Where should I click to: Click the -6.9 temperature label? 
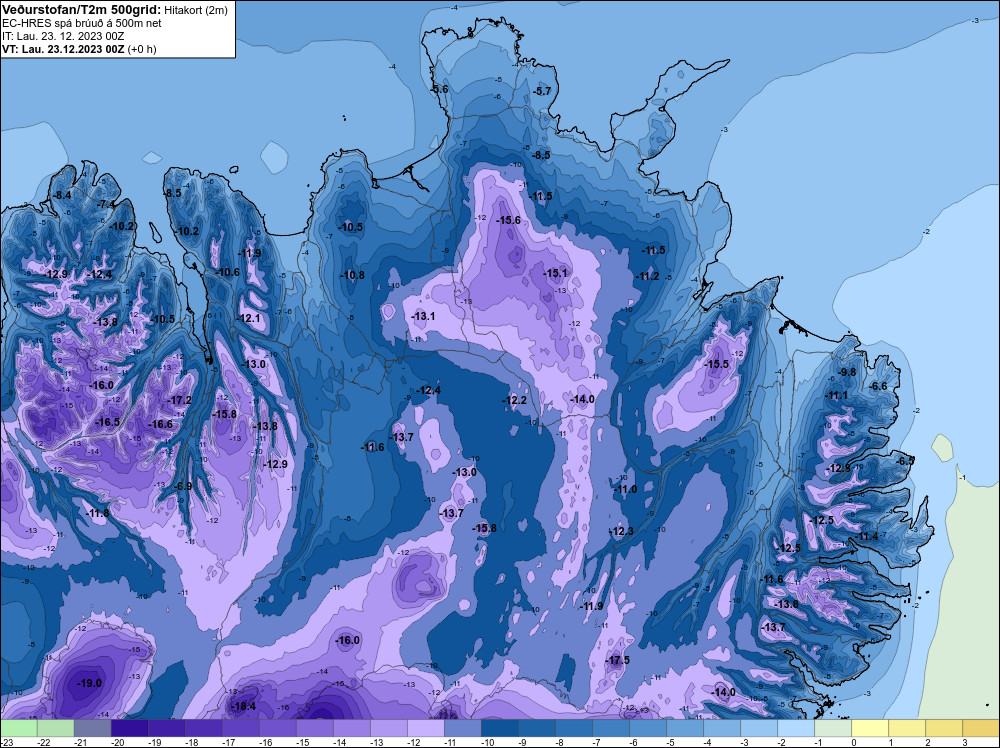click(x=183, y=486)
